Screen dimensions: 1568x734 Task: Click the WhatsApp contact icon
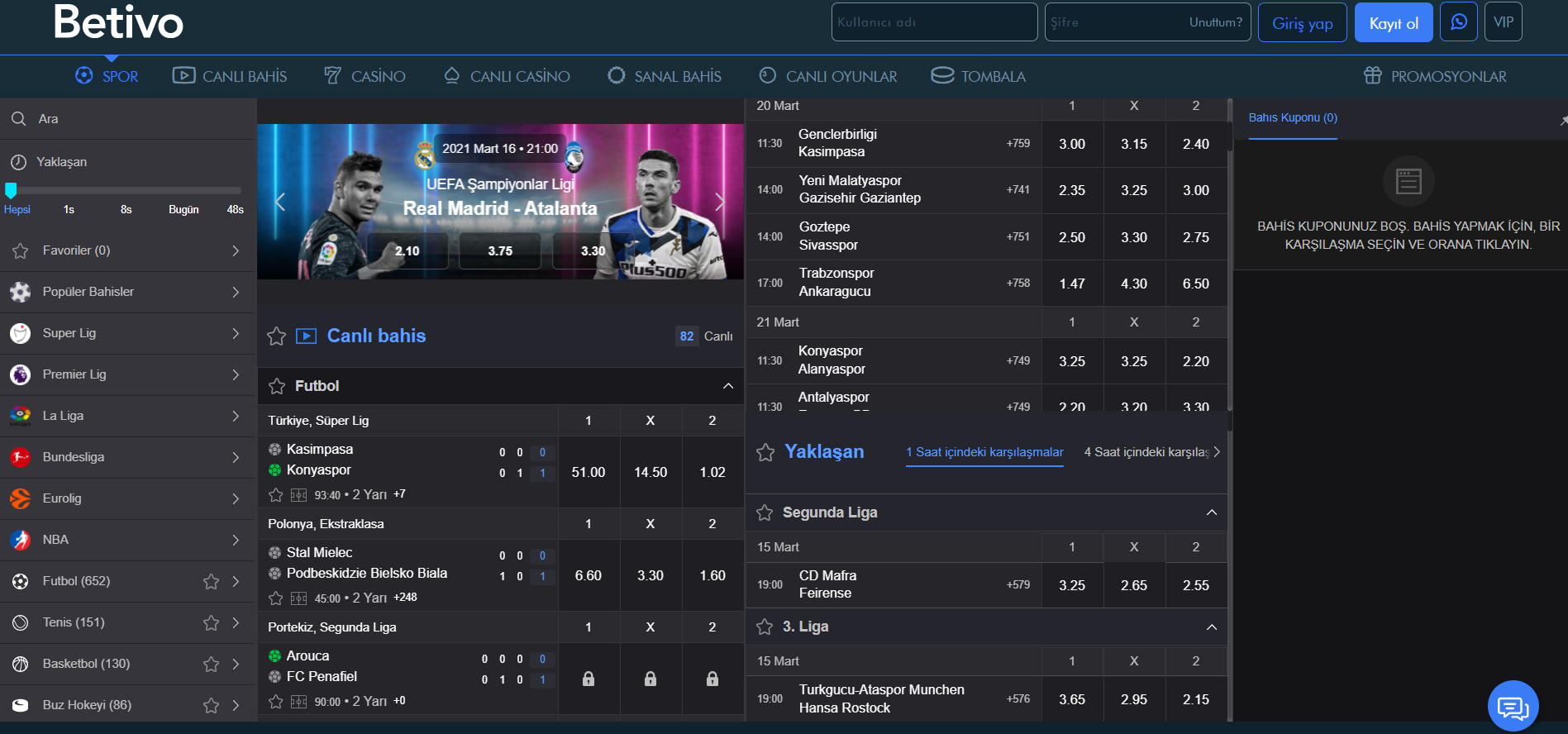point(1459,22)
